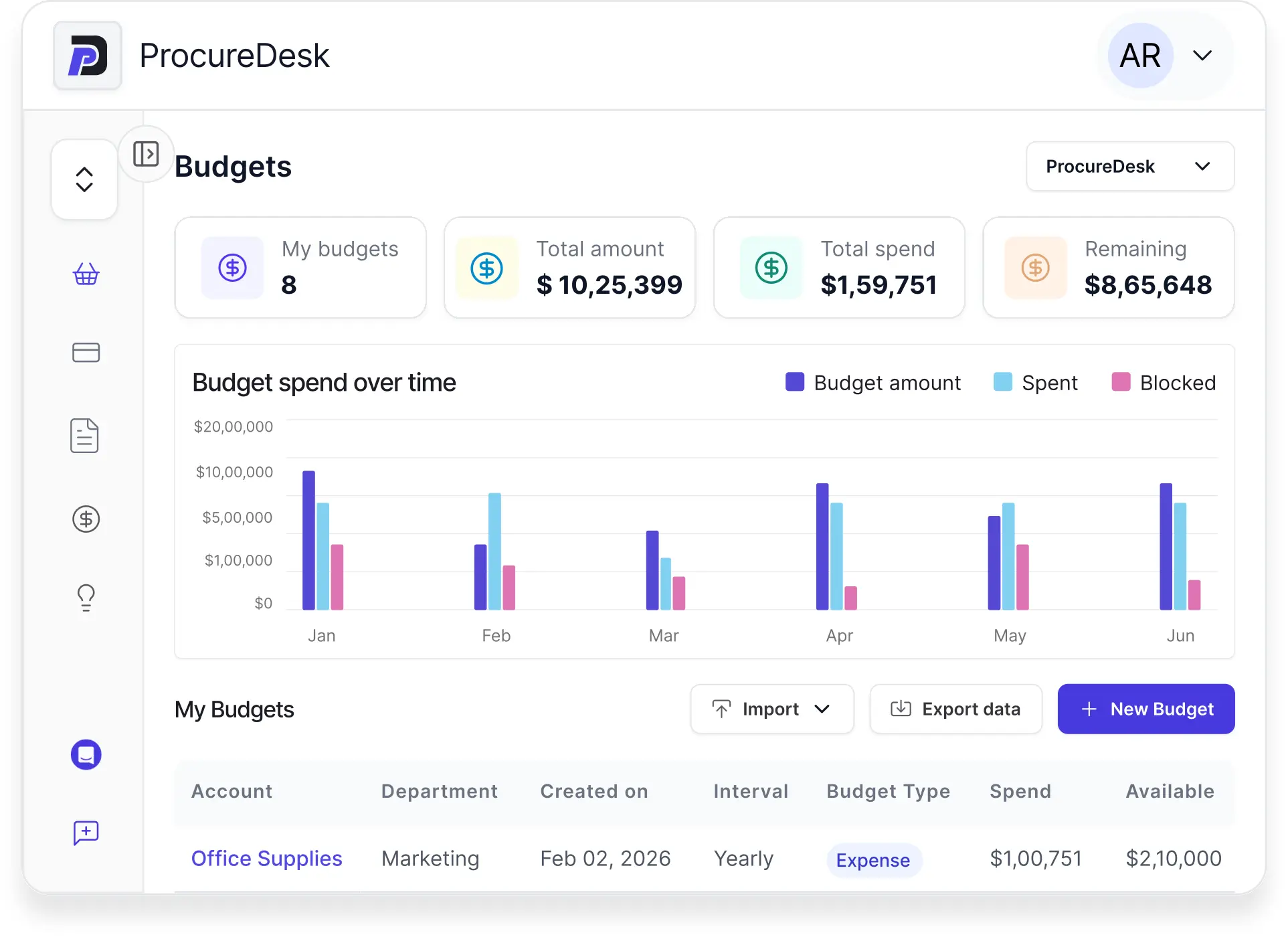Click the Jun month axis label
Image resolution: width=1288 pixels, height=937 pixels.
coord(1180,636)
